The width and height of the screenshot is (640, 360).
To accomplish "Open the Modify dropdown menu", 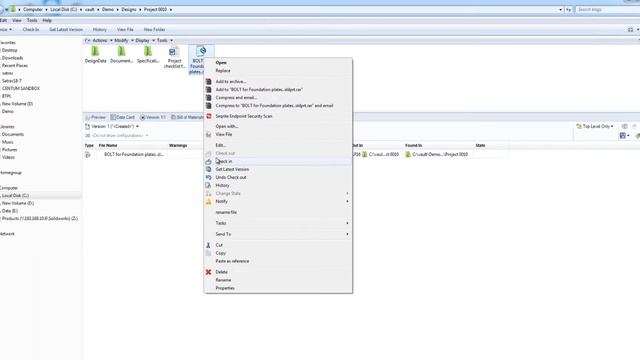I will pyautogui.click(x=124, y=40).
